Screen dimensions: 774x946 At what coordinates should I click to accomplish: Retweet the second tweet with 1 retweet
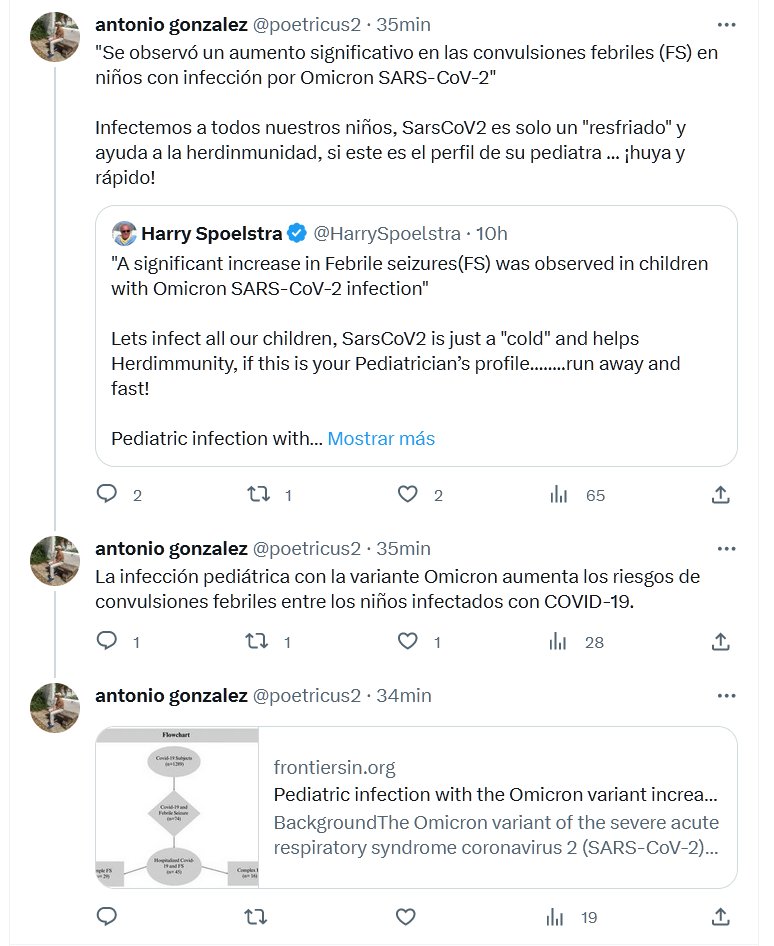(257, 641)
